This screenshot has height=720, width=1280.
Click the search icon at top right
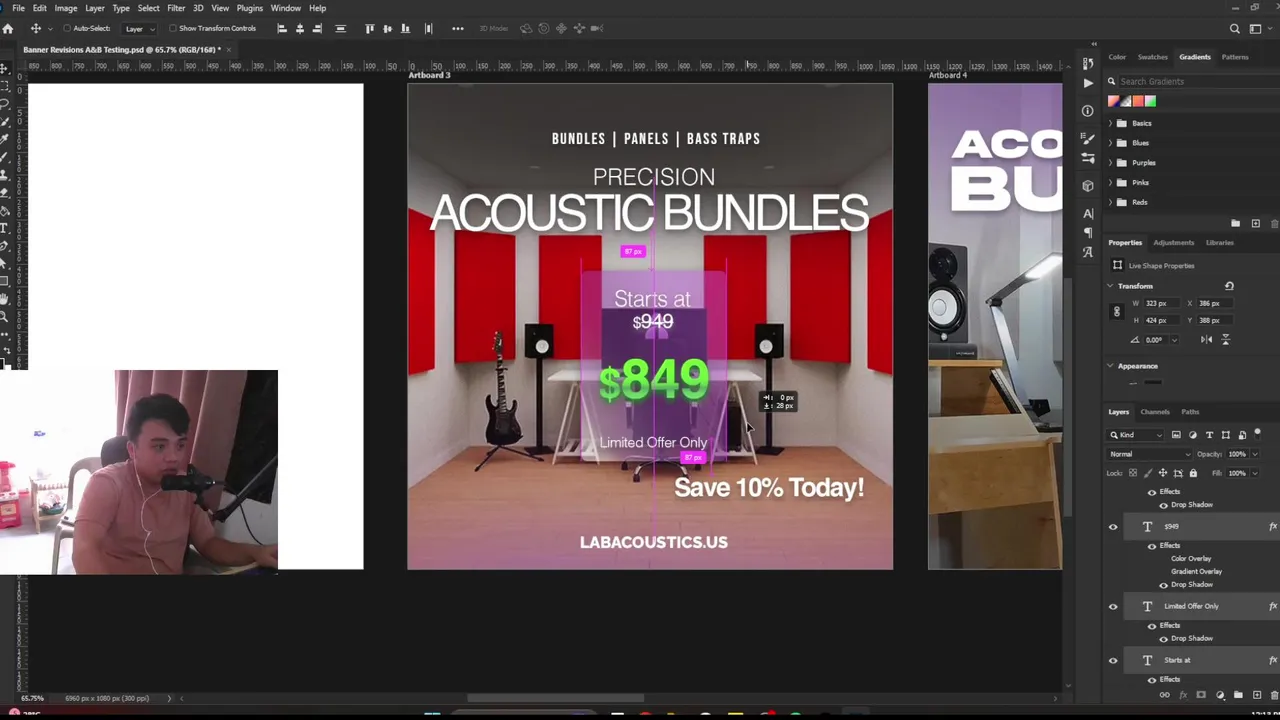[x=1235, y=28]
